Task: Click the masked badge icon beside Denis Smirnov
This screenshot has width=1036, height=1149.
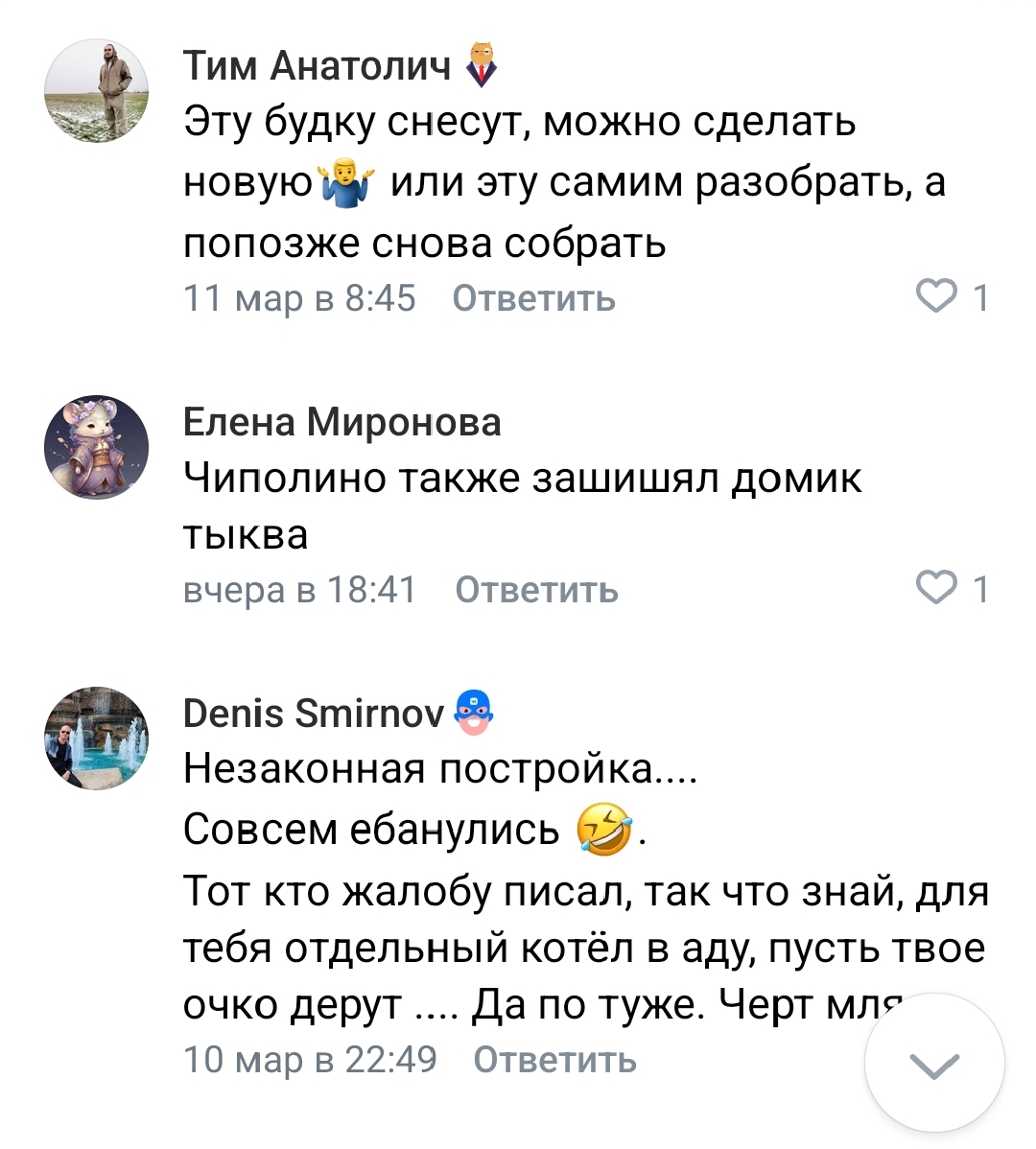Action: (x=471, y=713)
